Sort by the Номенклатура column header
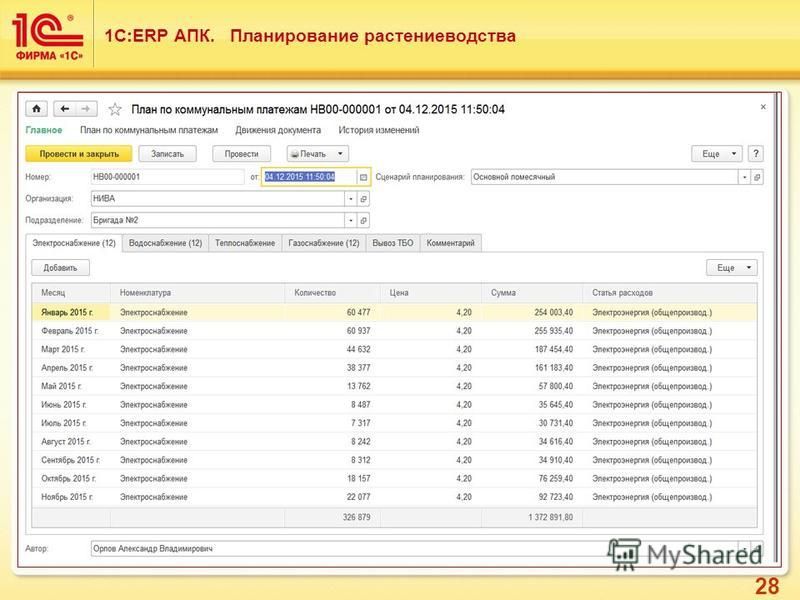This screenshot has width=800, height=600. click(x=197, y=292)
